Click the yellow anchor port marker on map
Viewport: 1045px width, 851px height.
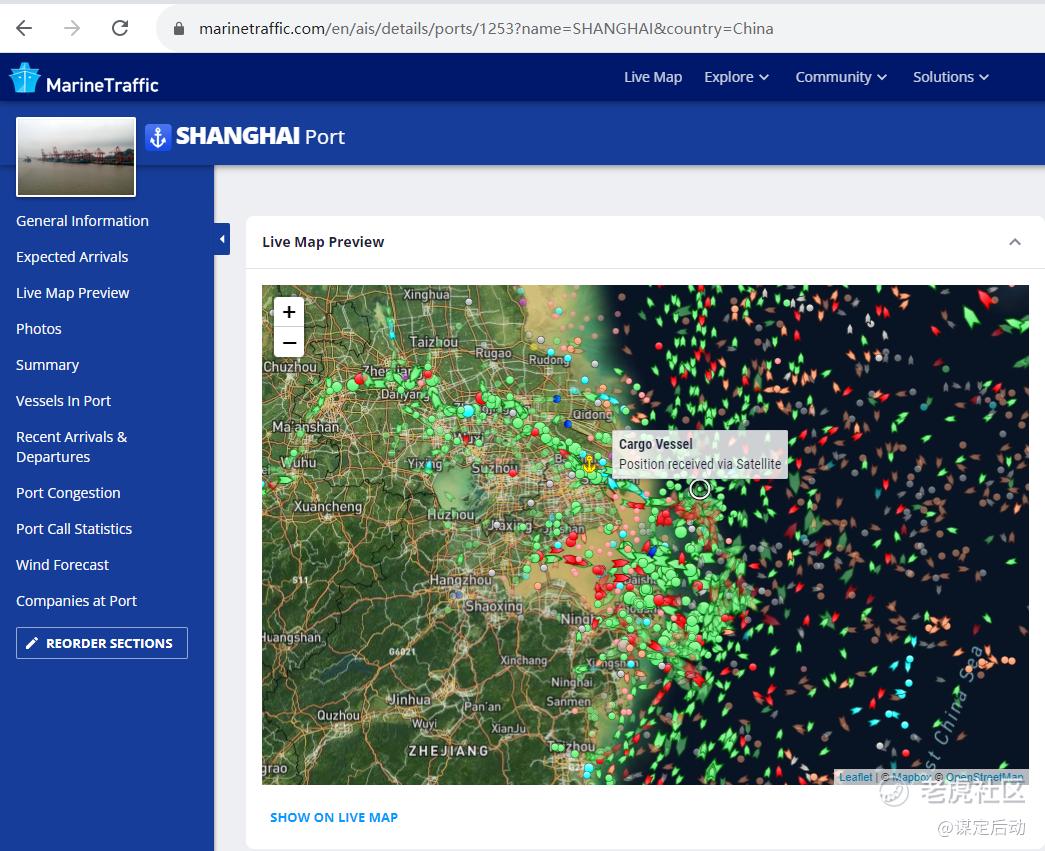(x=589, y=464)
